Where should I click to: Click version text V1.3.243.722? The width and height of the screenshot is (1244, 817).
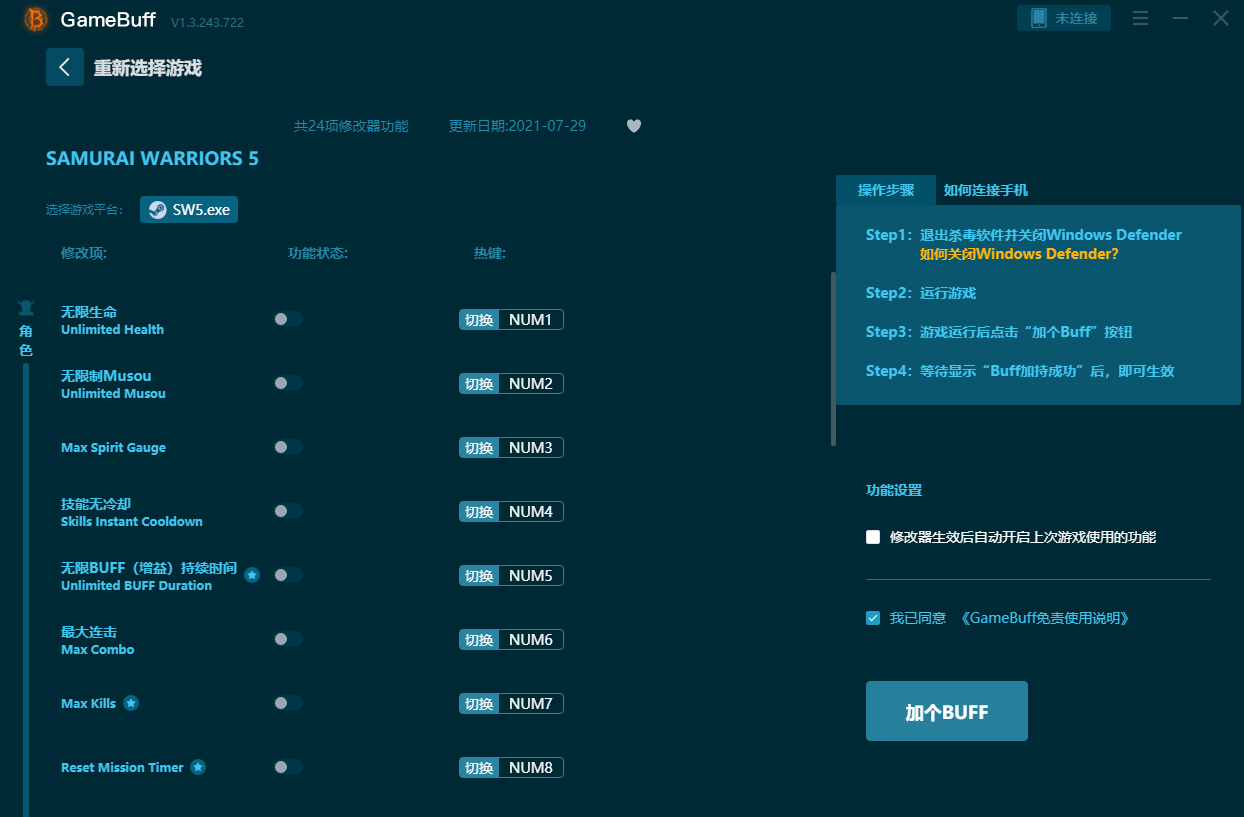pyautogui.click(x=207, y=22)
